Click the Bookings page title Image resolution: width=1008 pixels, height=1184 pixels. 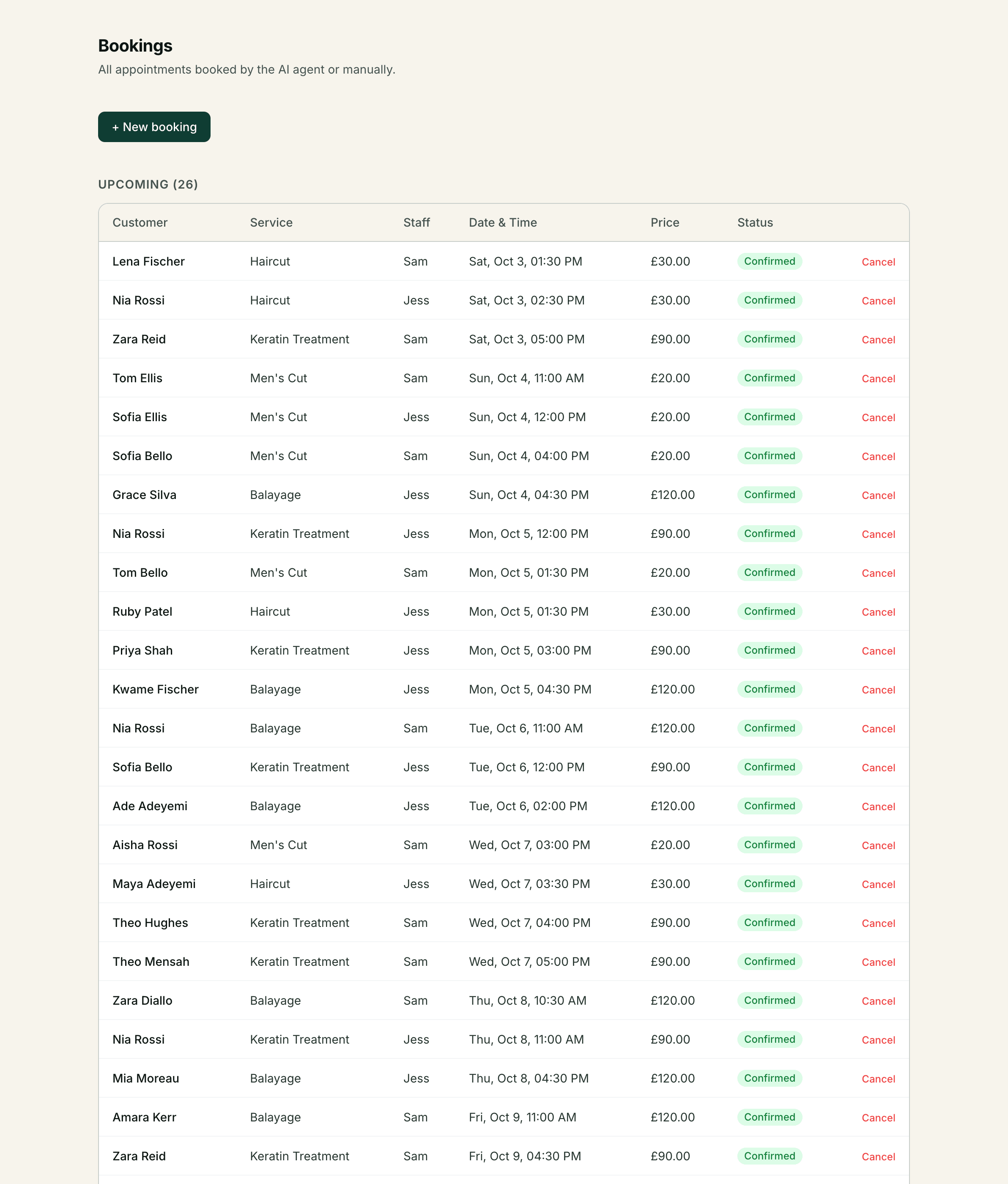pyautogui.click(x=135, y=46)
